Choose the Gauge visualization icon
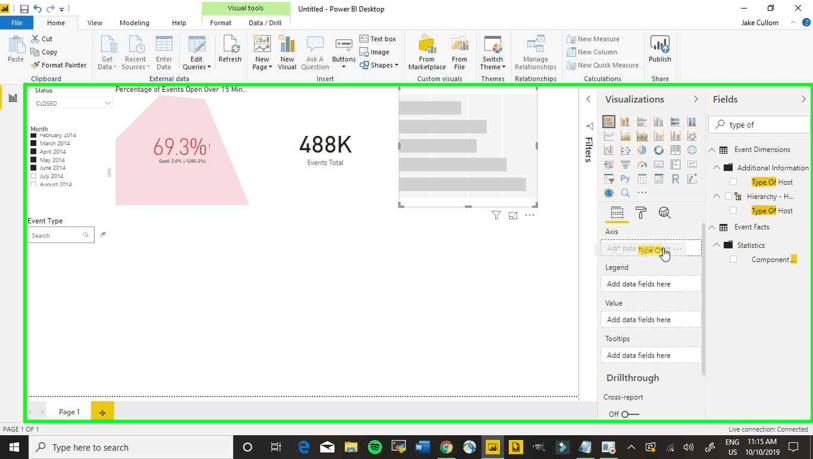This screenshot has width=813, height=459. pyautogui.click(x=642, y=165)
